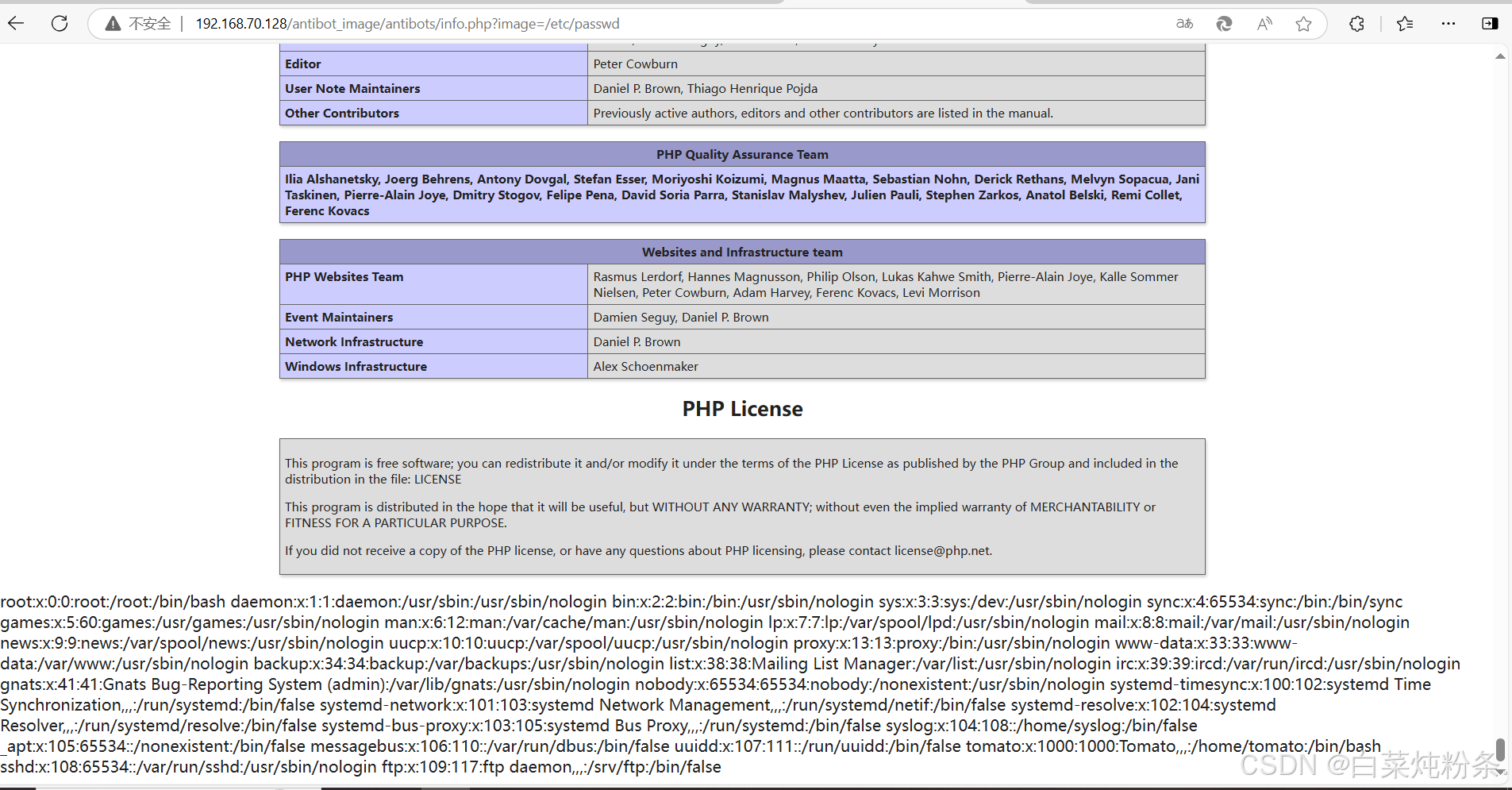
Task: Click the ftp:x:109:117 passwd entry
Action: point(551,767)
